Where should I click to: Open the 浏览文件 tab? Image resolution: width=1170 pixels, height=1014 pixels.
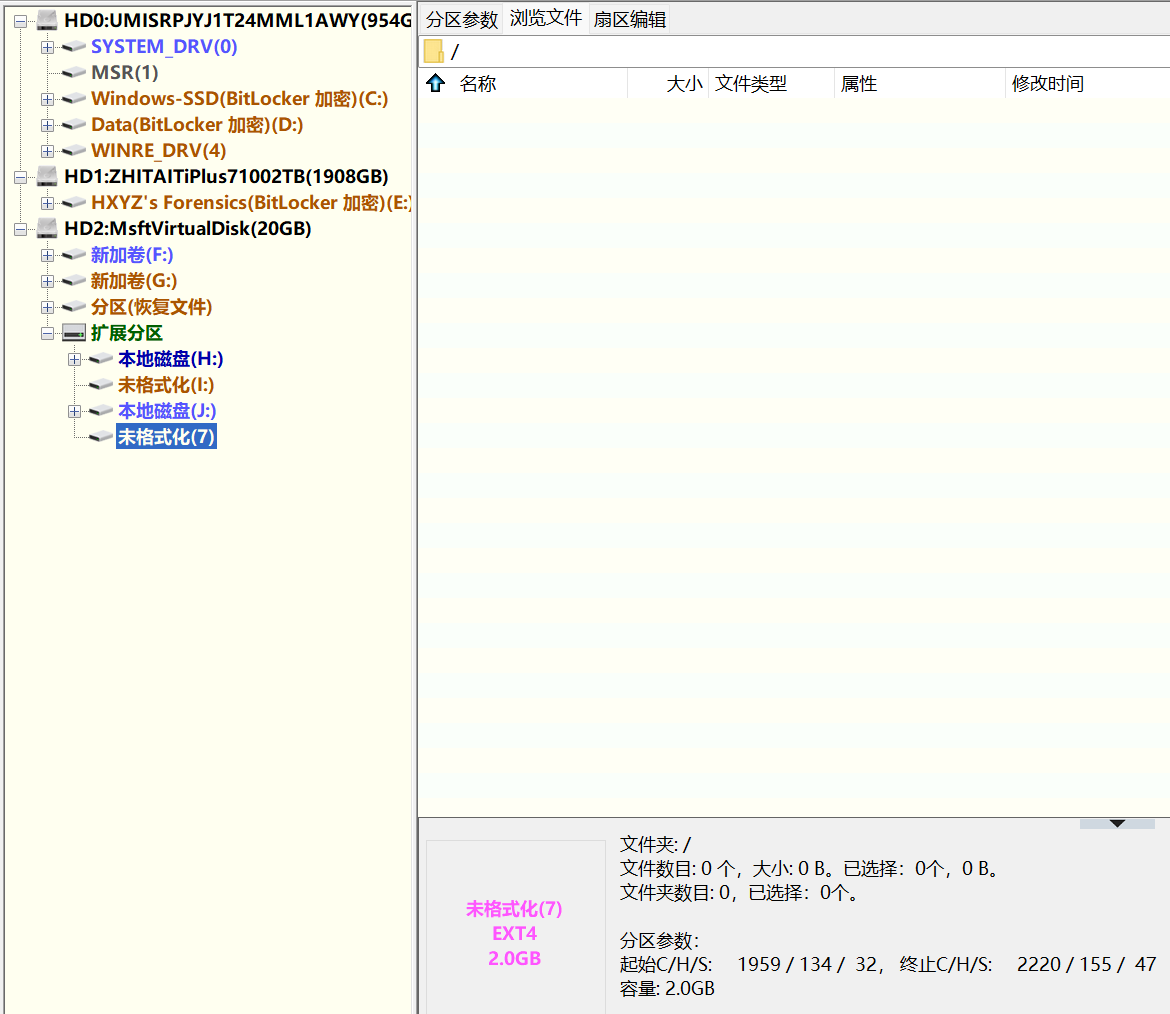coord(546,19)
